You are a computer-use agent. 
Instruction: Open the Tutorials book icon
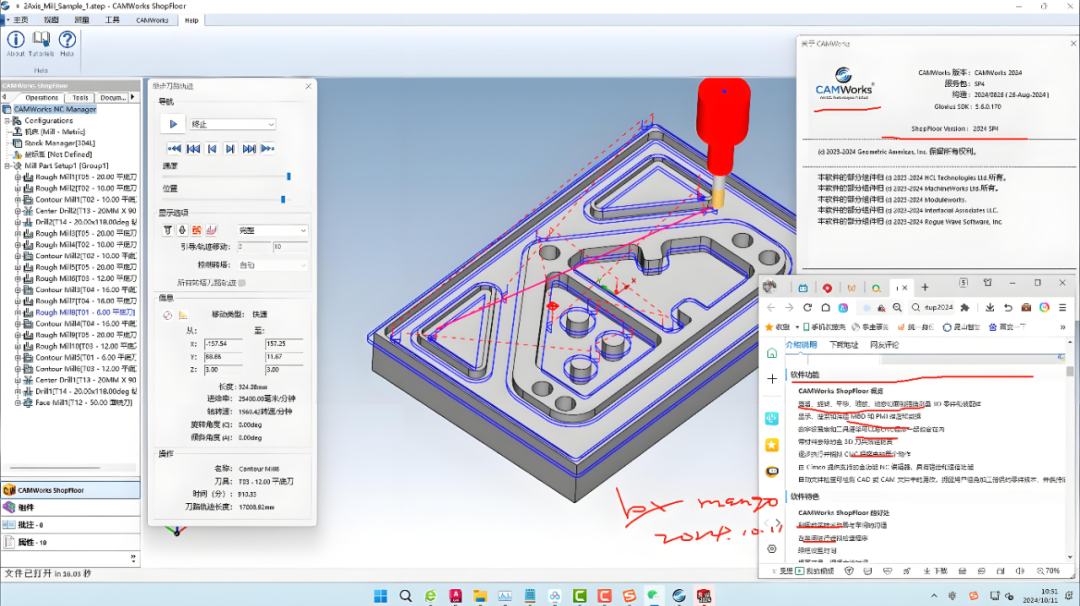(41, 43)
